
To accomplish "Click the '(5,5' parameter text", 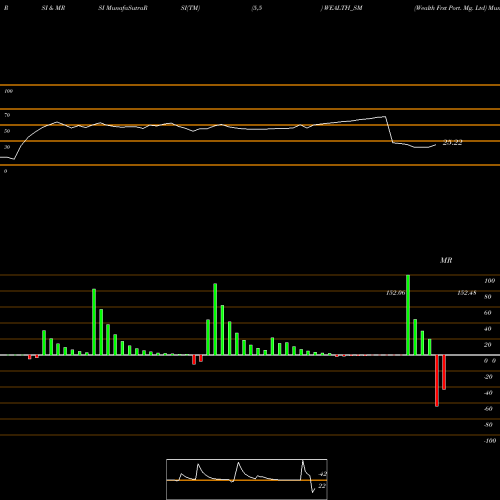I will tap(257, 8).
